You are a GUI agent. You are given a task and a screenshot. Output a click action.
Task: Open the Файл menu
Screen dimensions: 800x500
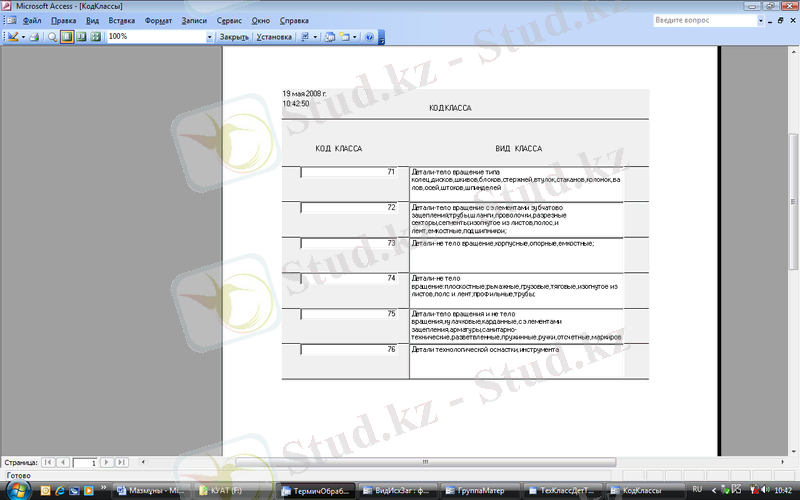tap(32, 21)
